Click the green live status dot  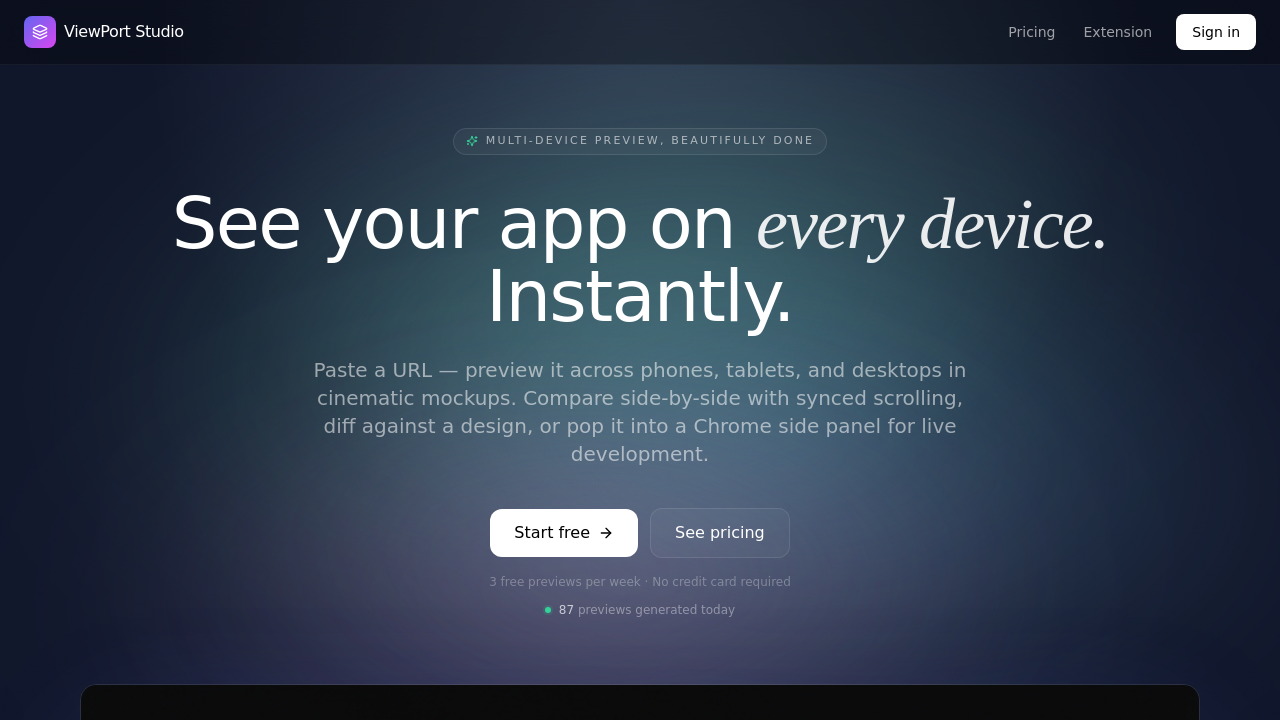click(548, 610)
